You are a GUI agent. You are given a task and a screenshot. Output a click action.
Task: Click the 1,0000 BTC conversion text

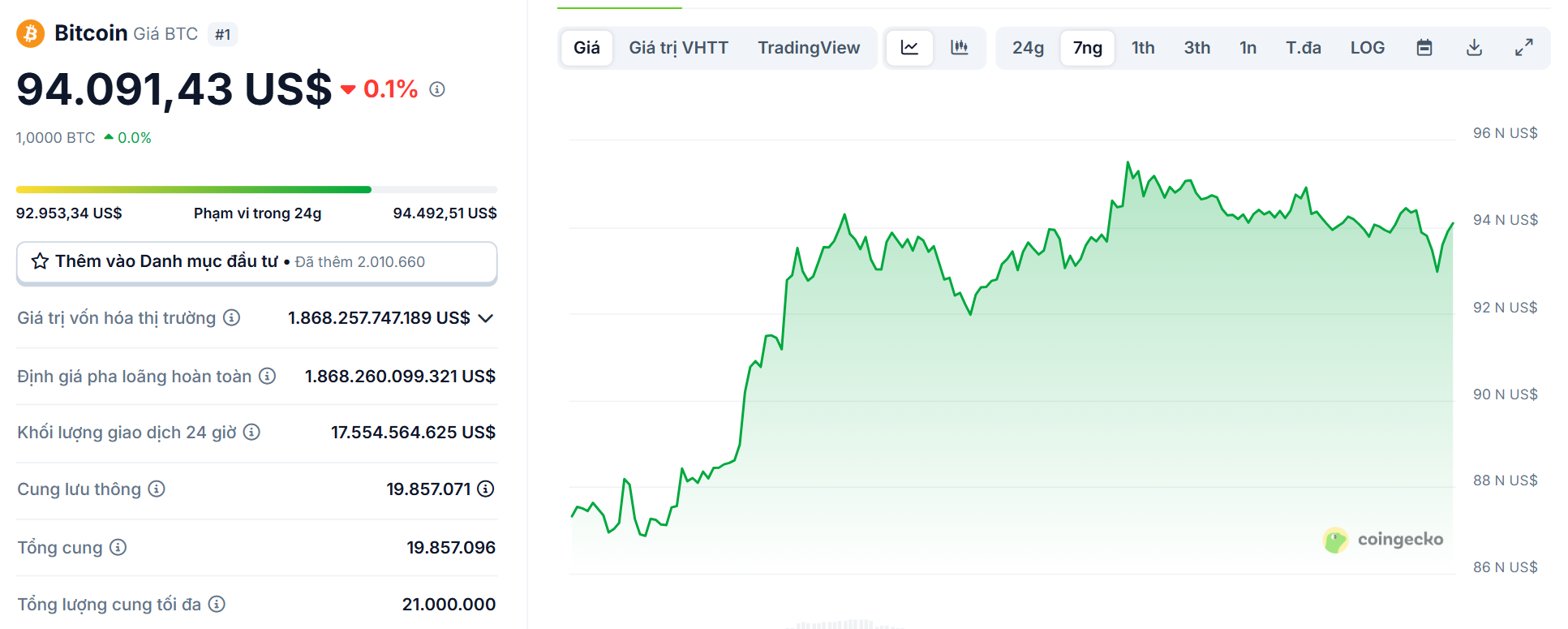(56, 138)
